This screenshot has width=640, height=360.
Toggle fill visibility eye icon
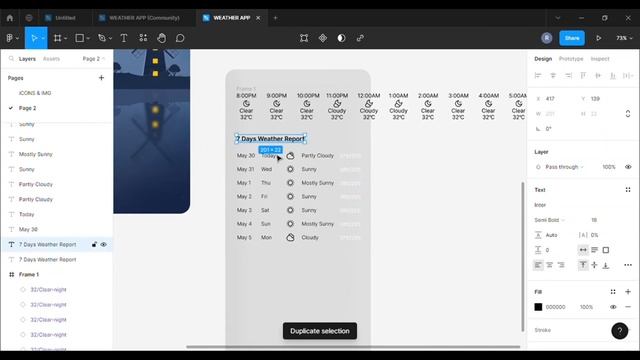pyautogui.click(x=613, y=307)
